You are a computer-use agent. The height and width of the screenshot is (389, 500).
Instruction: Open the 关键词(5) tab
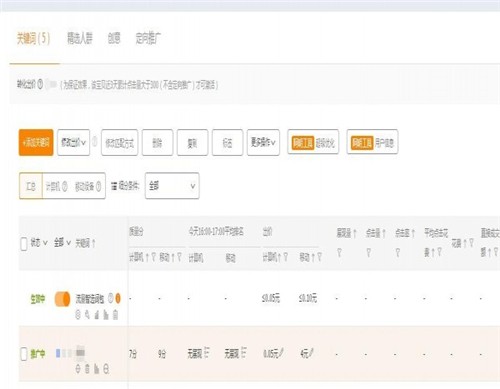coord(34,39)
